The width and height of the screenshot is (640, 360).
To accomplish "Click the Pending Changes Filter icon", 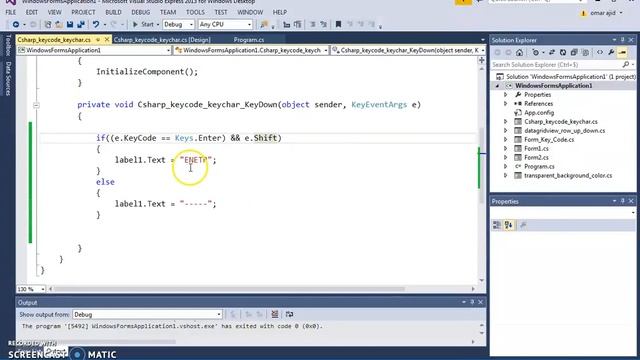I will [x=537, y=52].
